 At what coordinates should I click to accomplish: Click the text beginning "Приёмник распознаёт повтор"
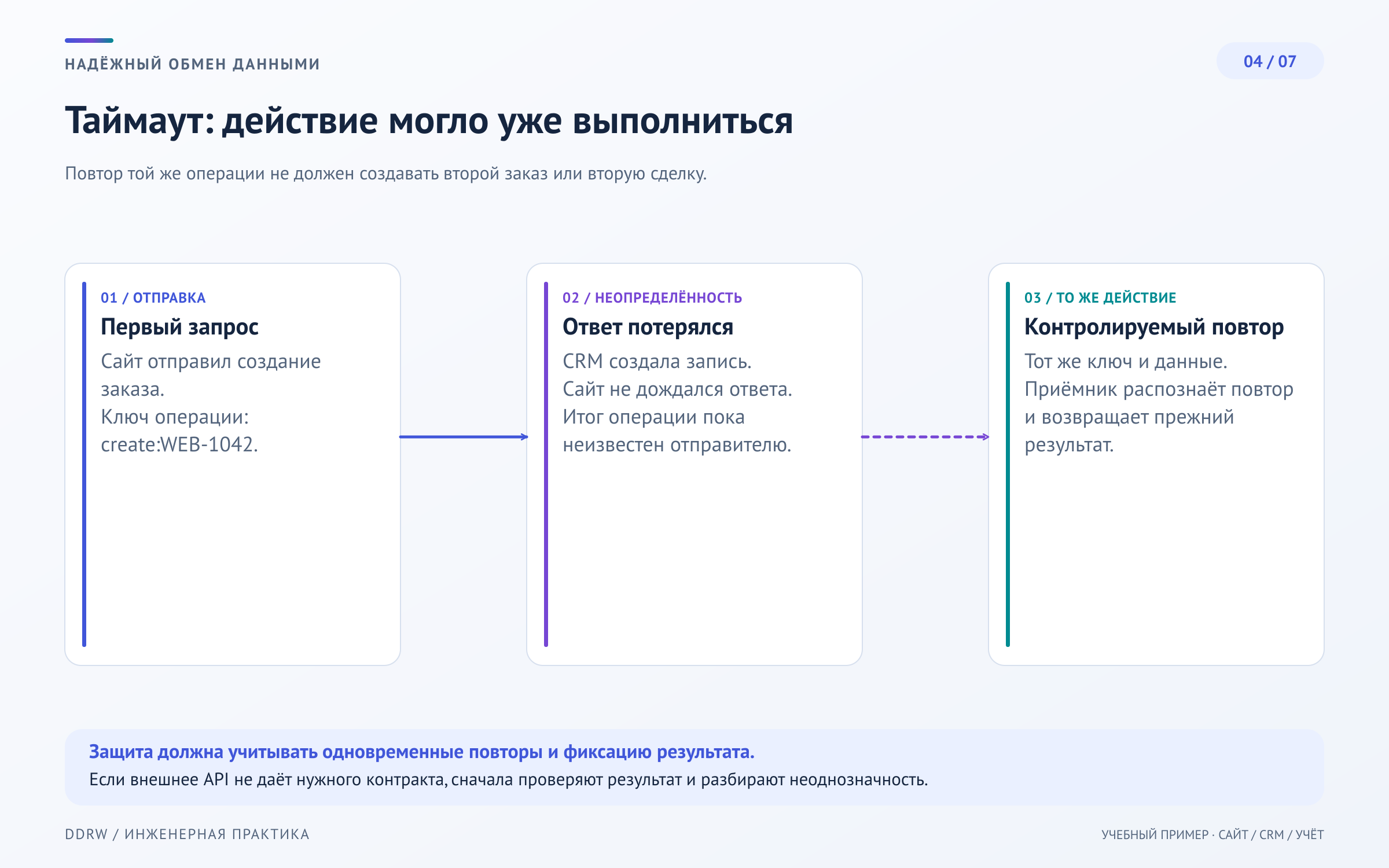click(1159, 417)
